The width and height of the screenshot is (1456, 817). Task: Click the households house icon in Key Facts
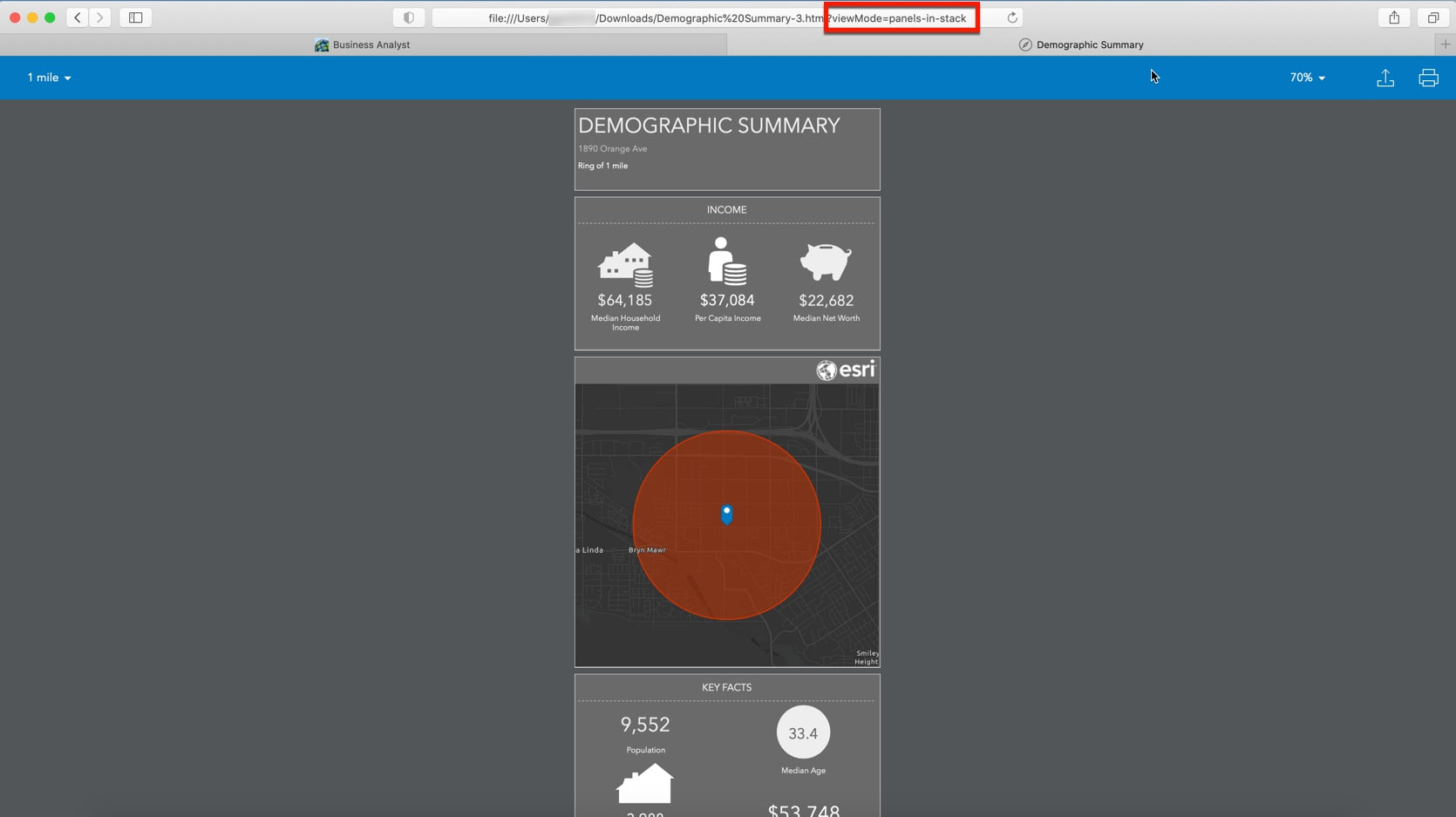coord(645,783)
